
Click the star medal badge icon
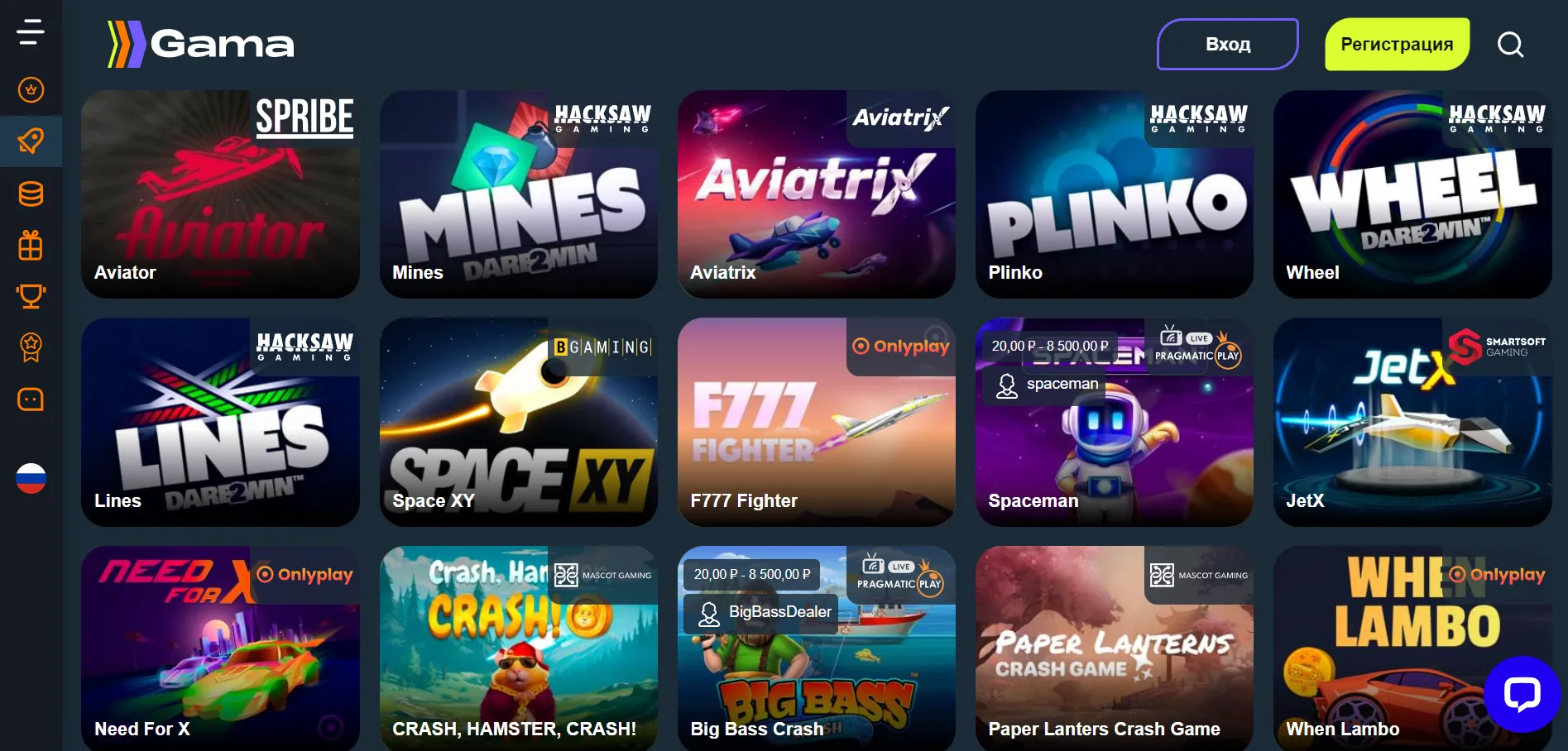(31, 347)
